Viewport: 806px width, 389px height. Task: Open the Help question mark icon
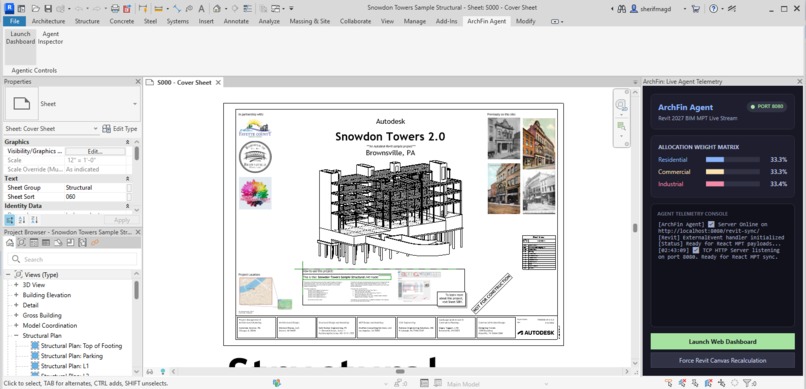pyautogui.click(x=713, y=9)
